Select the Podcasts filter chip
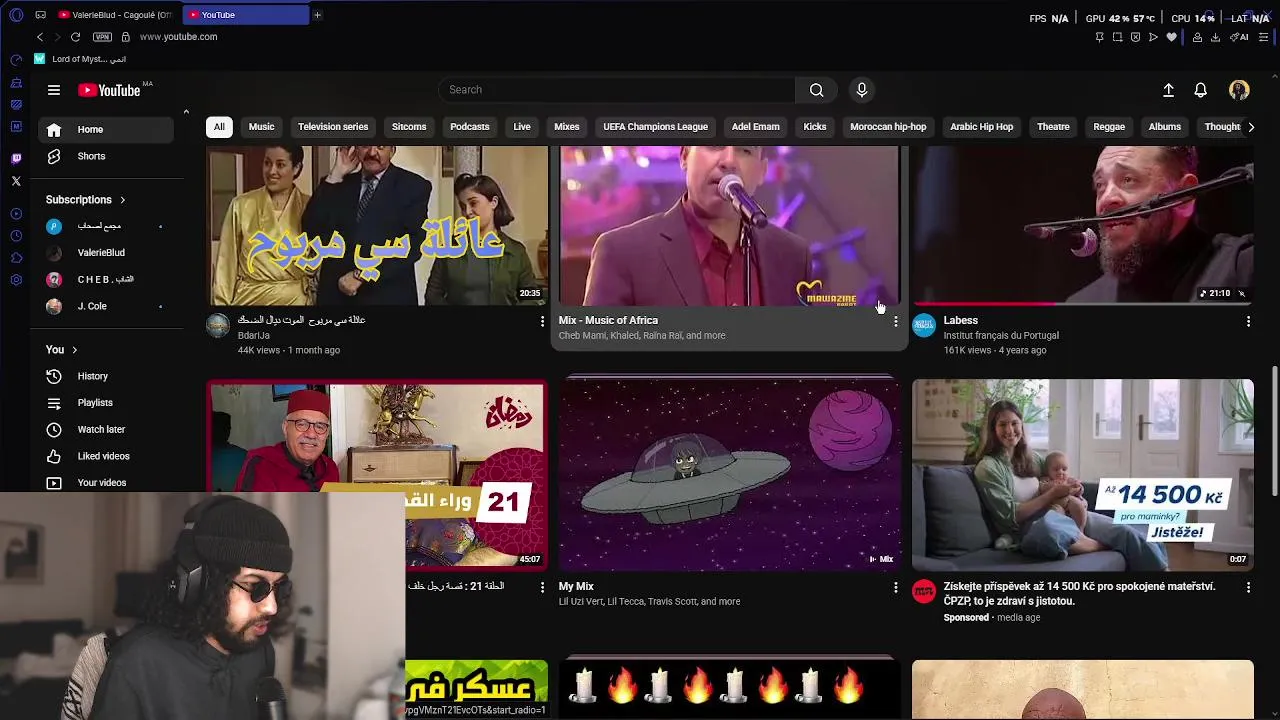1280x720 pixels. point(470,127)
